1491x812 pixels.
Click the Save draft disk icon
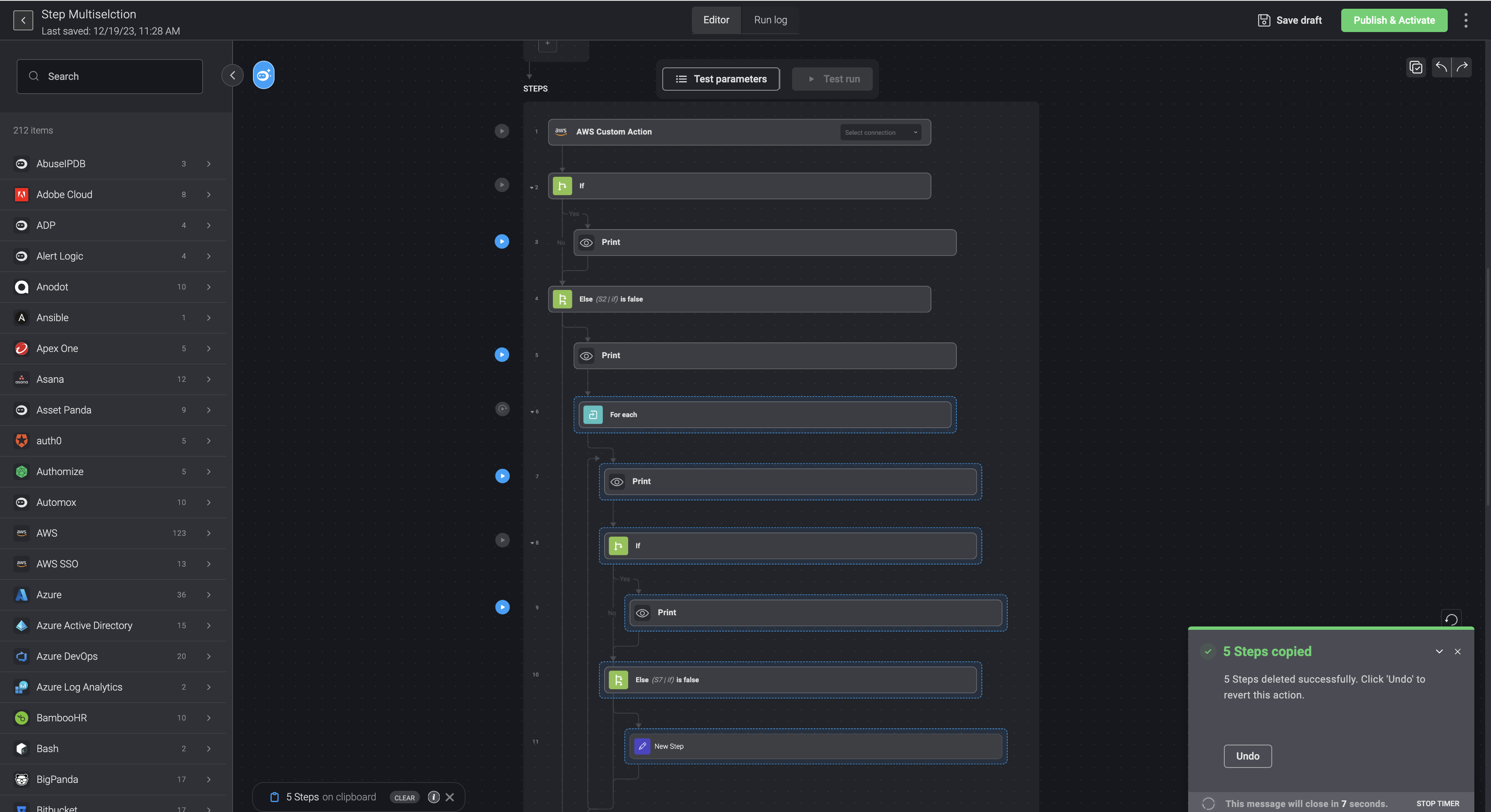(1264, 20)
